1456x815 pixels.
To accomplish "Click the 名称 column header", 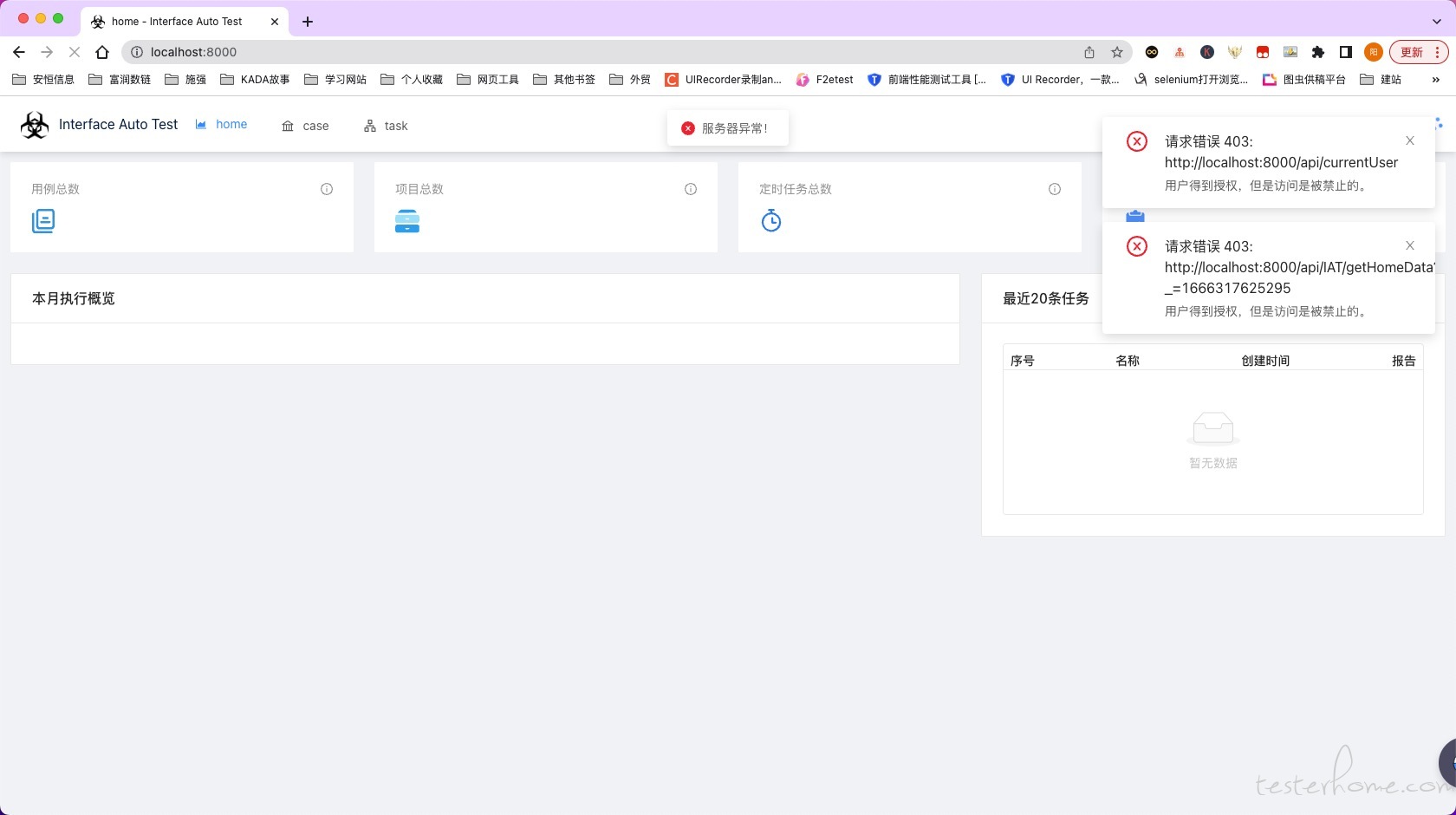I will (x=1128, y=361).
